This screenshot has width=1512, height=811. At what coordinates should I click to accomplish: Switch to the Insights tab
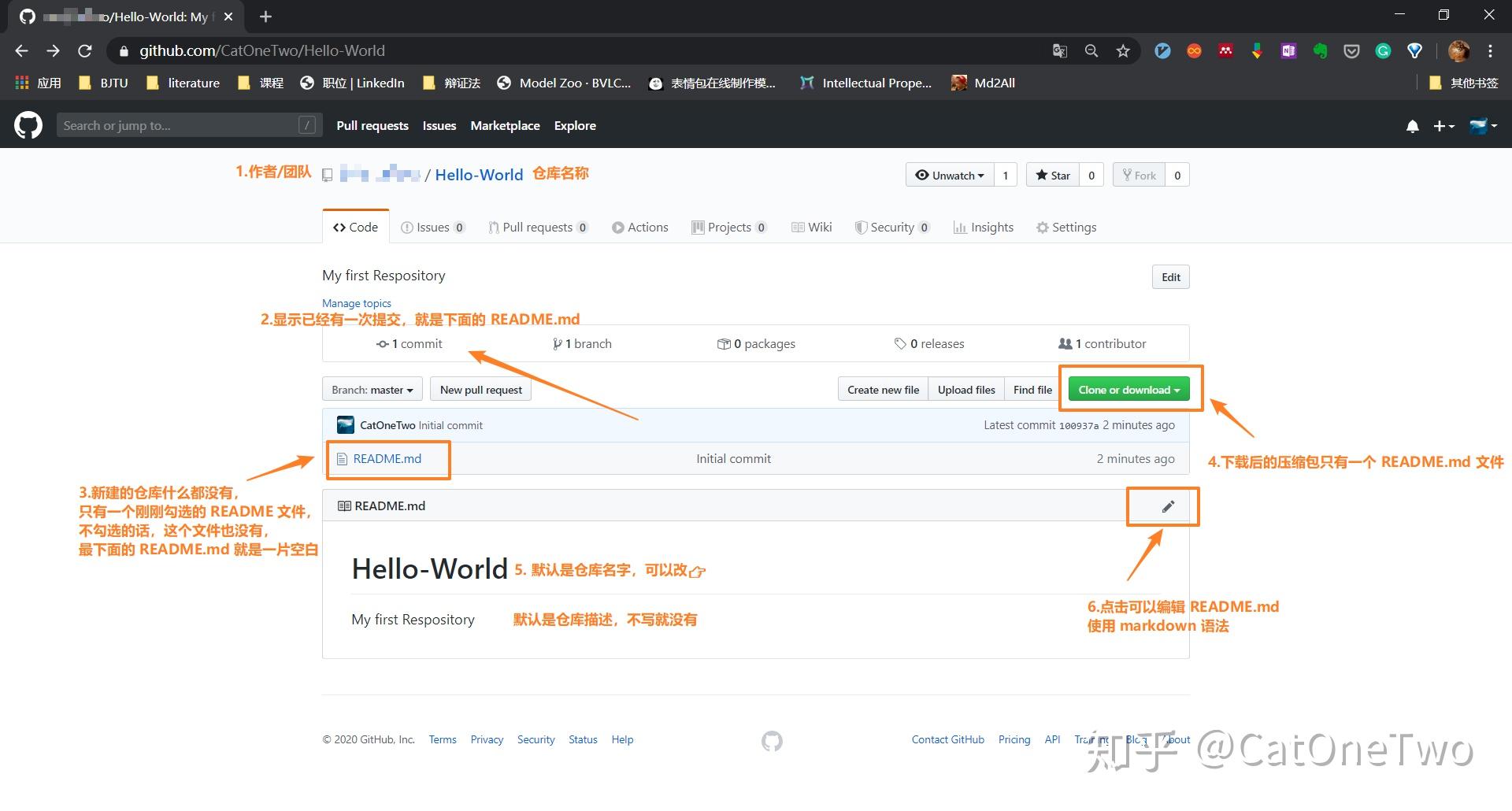point(983,227)
